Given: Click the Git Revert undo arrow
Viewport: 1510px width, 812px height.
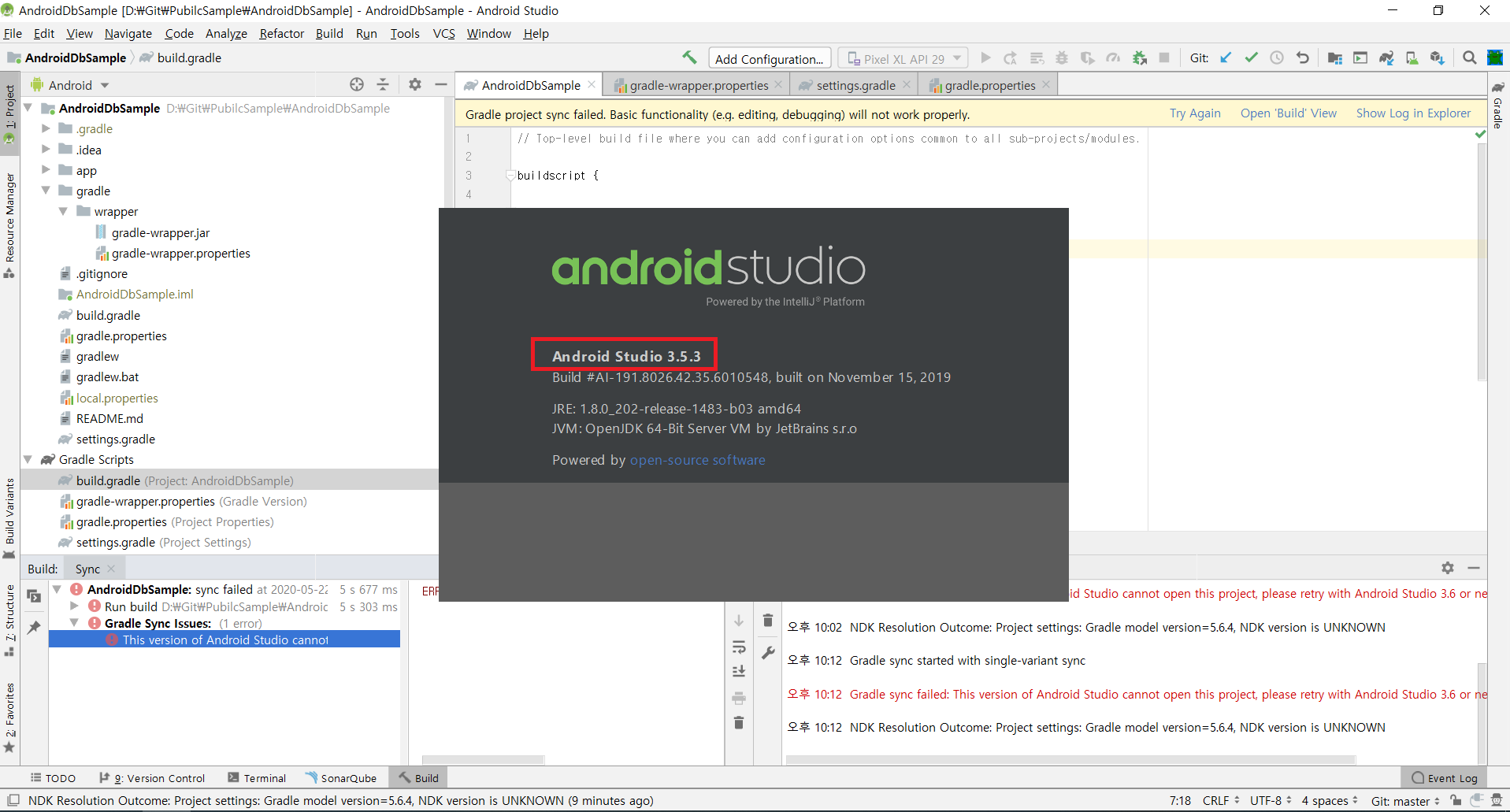Looking at the screenshot, I should tap(1302, 58).
